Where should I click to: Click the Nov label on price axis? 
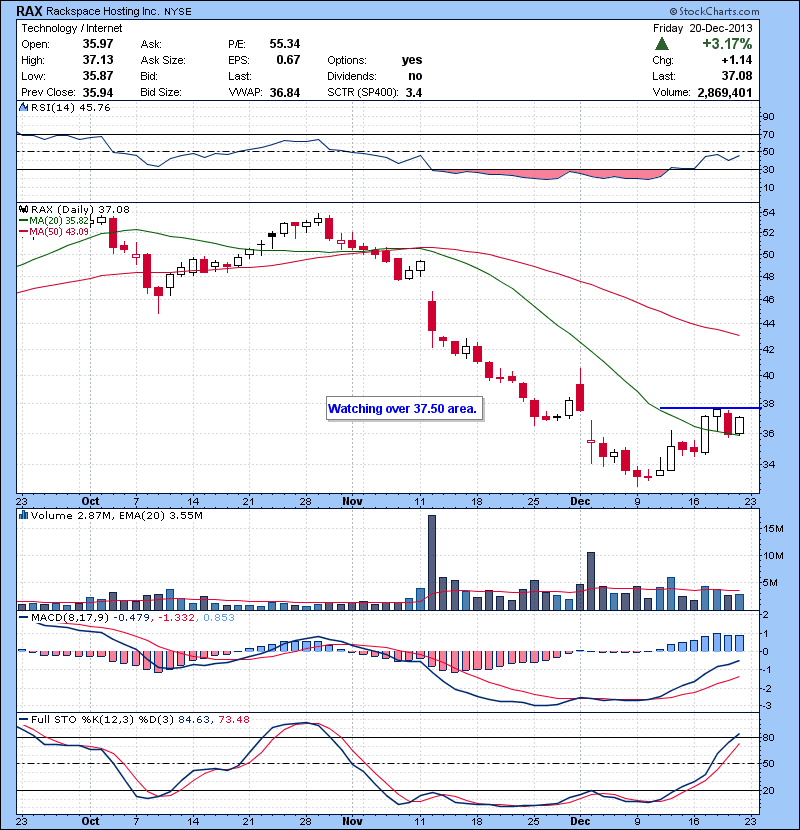coord(353,501)
